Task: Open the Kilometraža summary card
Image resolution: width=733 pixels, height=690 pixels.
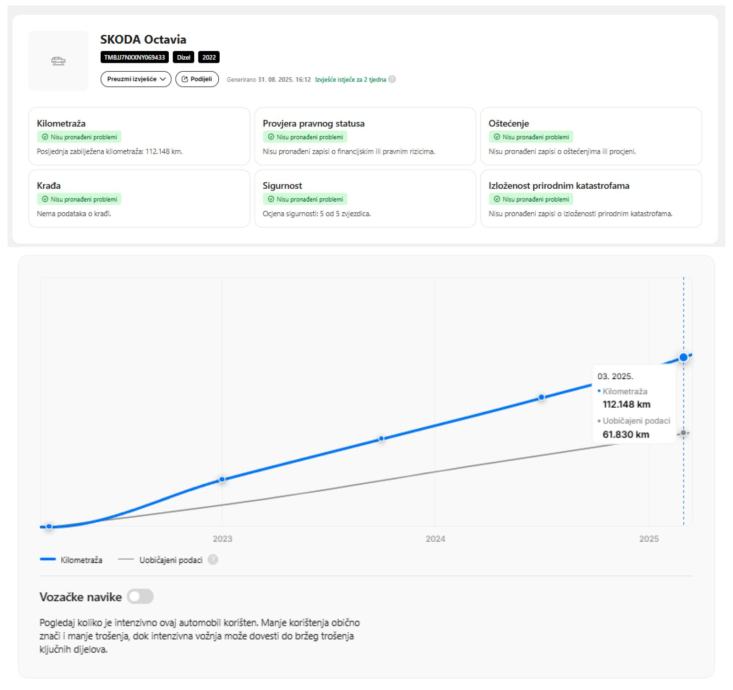Action: point(139,137)
